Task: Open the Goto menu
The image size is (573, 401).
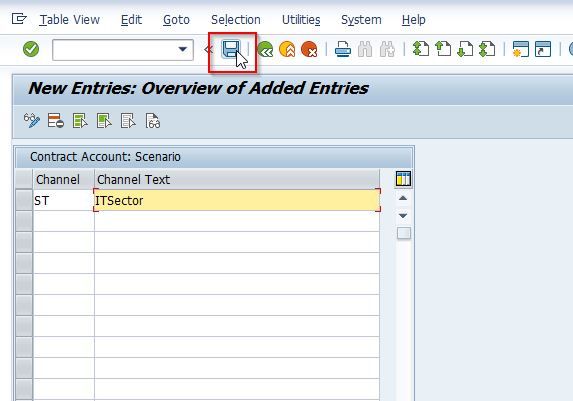Action: tap(176, 20)
